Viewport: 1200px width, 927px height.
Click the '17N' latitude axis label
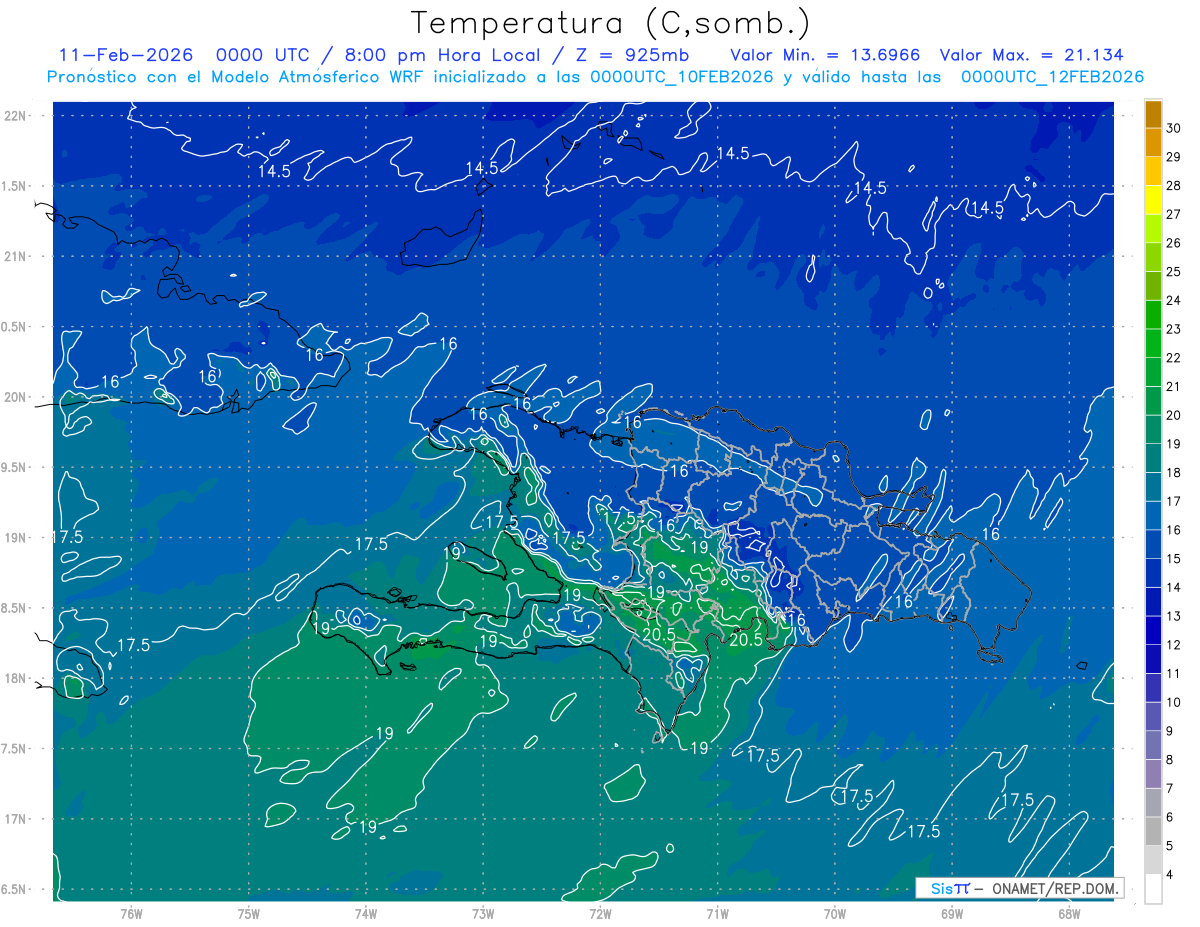coord(16,819)
